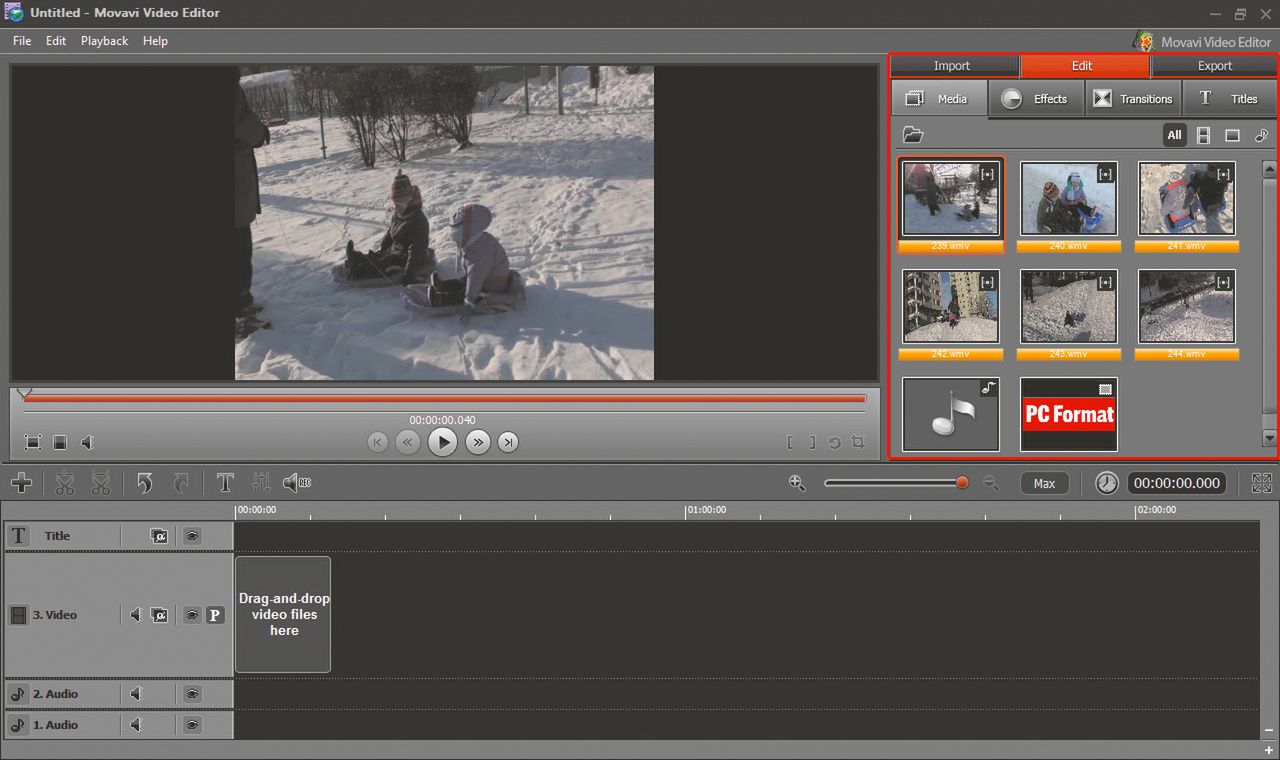This screenshot has width=1280, height=760.
Task: Click the Undo arrow in the timeline toolbar
Action: tap(145, 483)
